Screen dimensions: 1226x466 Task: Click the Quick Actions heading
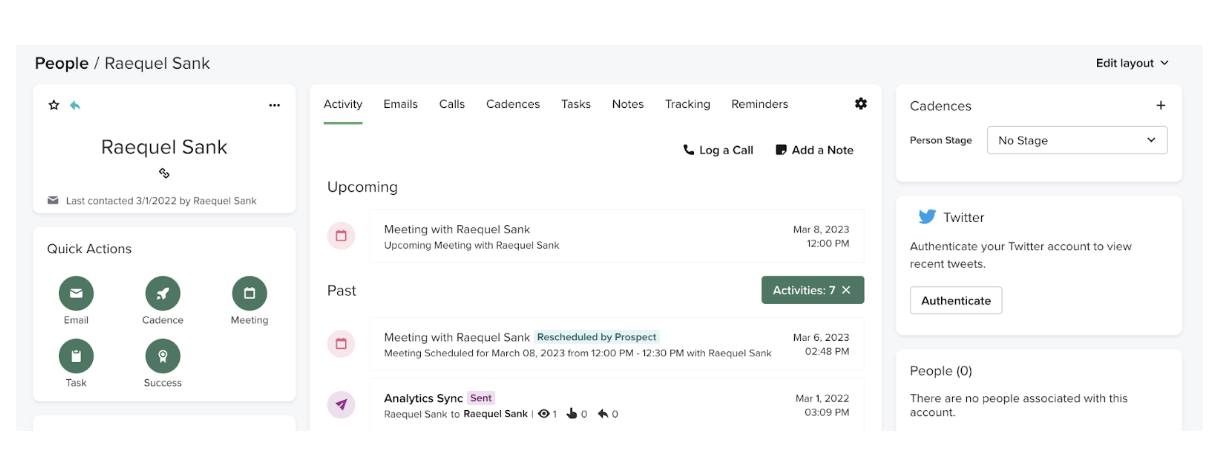pos(89,249)
